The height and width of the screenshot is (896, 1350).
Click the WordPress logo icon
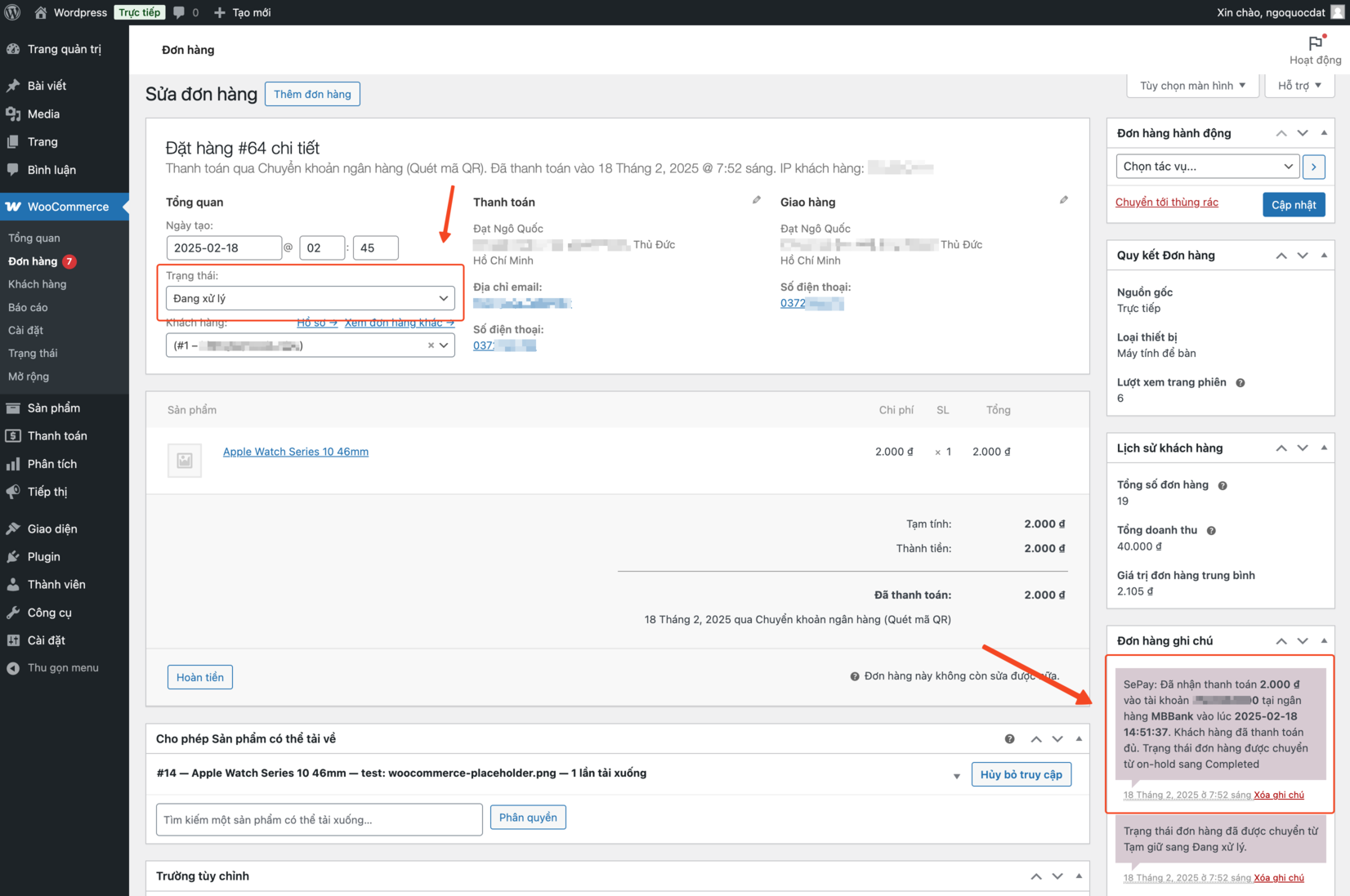click(12, 12)
